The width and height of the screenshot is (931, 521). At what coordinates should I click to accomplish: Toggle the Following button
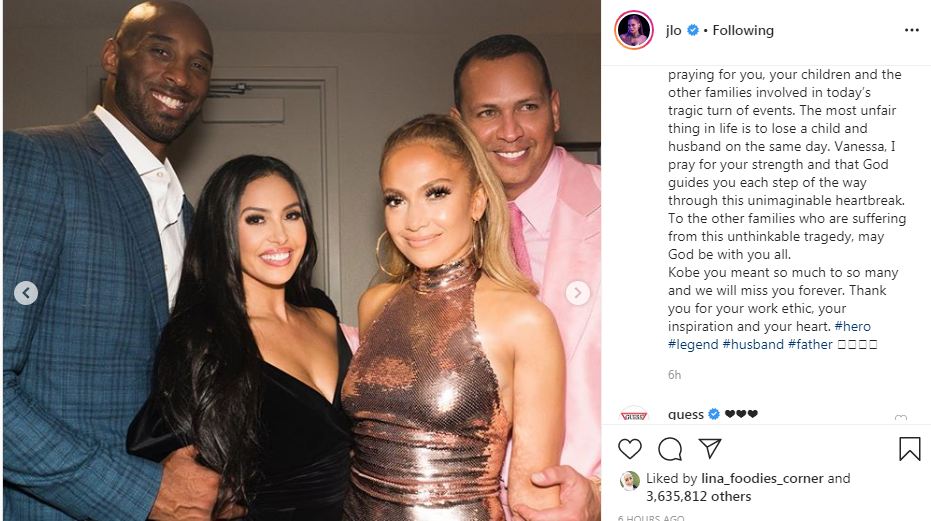pos(743,30)
